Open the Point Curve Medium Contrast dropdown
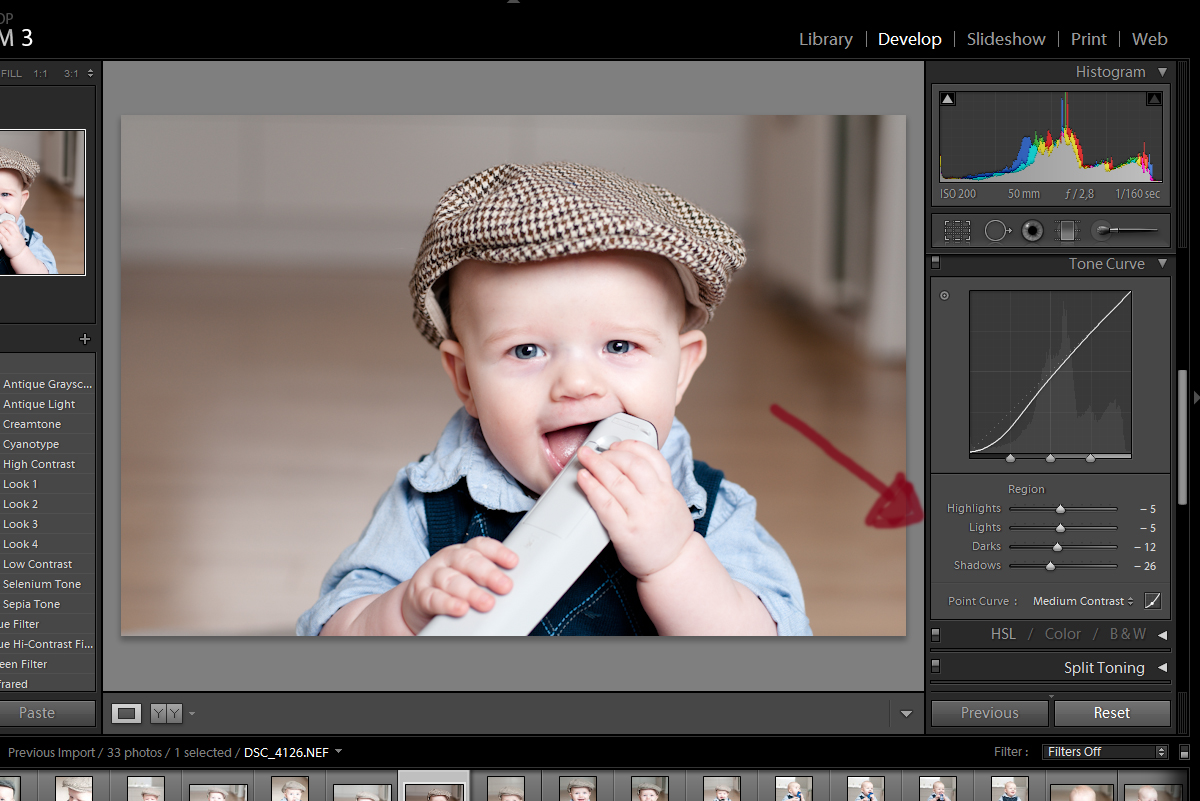Viewport: 1200px width, 801px height. 1083,601
